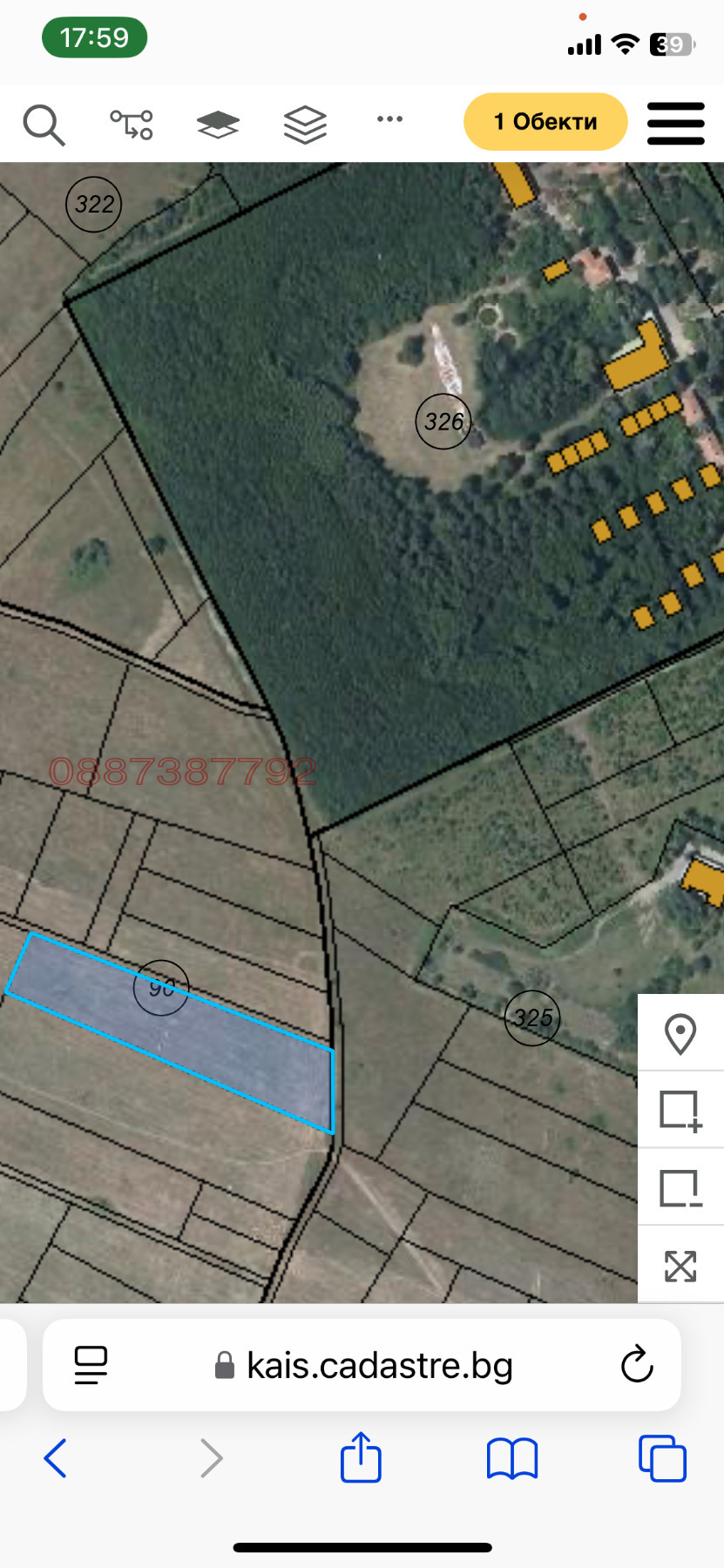Go back with Safari back arrow
The image size is (724, 1568).
(x=55, y=1458)
